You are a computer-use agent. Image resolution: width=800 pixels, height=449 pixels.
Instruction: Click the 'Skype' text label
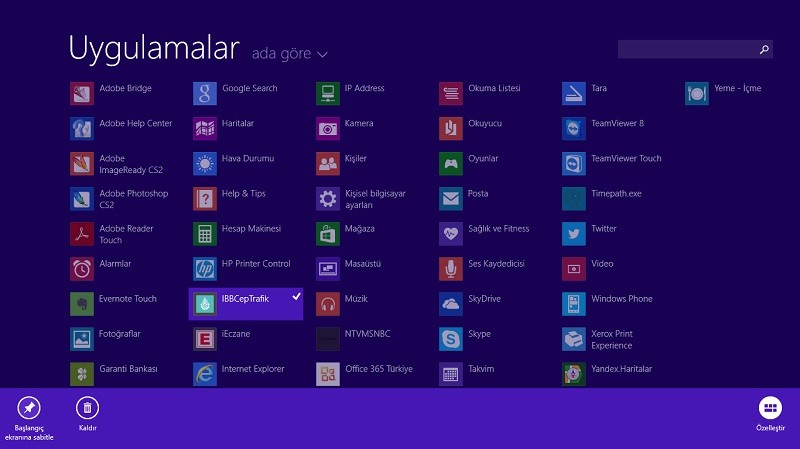coord(480,334)
